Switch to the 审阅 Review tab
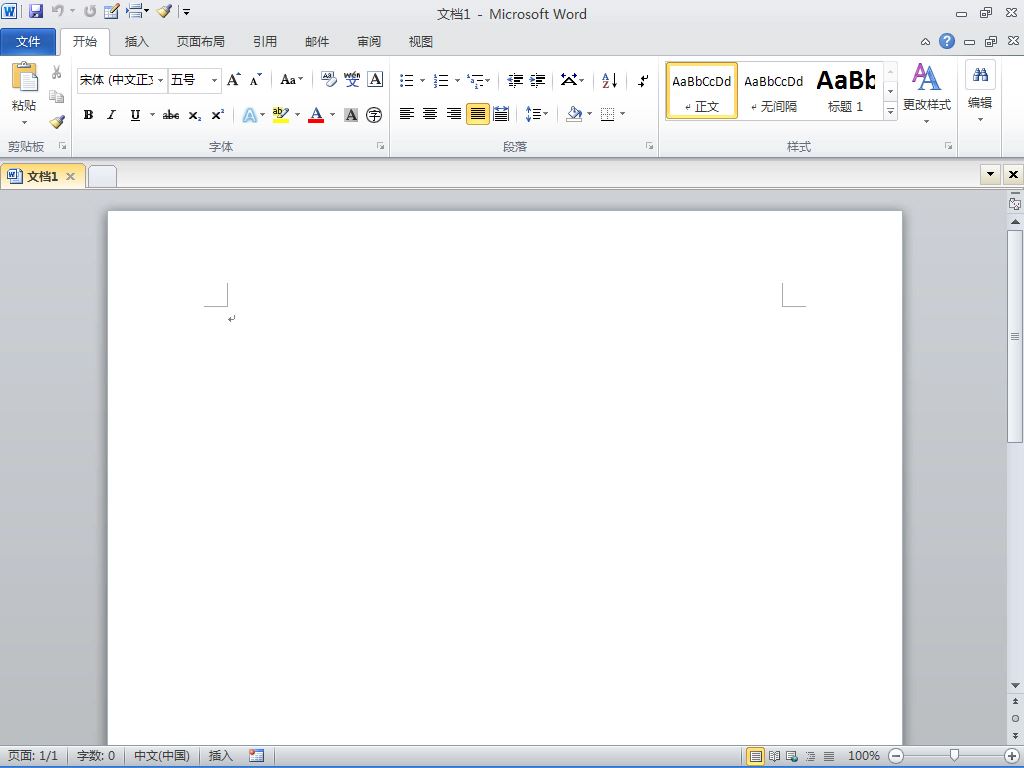1024x768 pixels. 369,42
